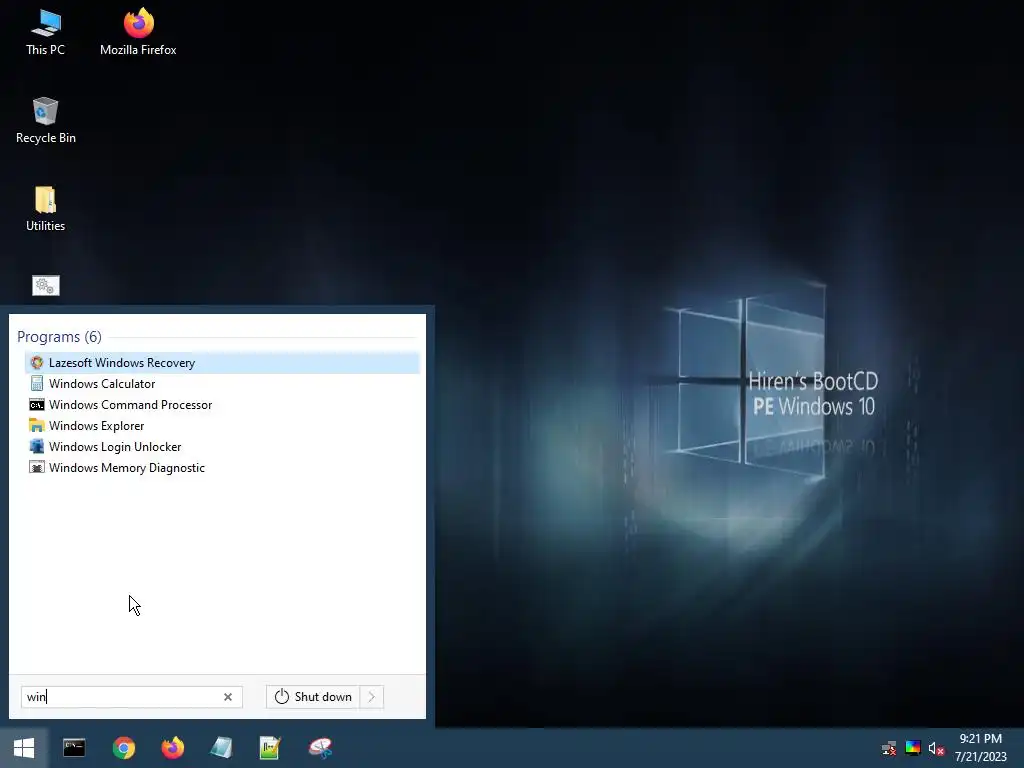Launch Firefox from the taskbar

(172, 748)
